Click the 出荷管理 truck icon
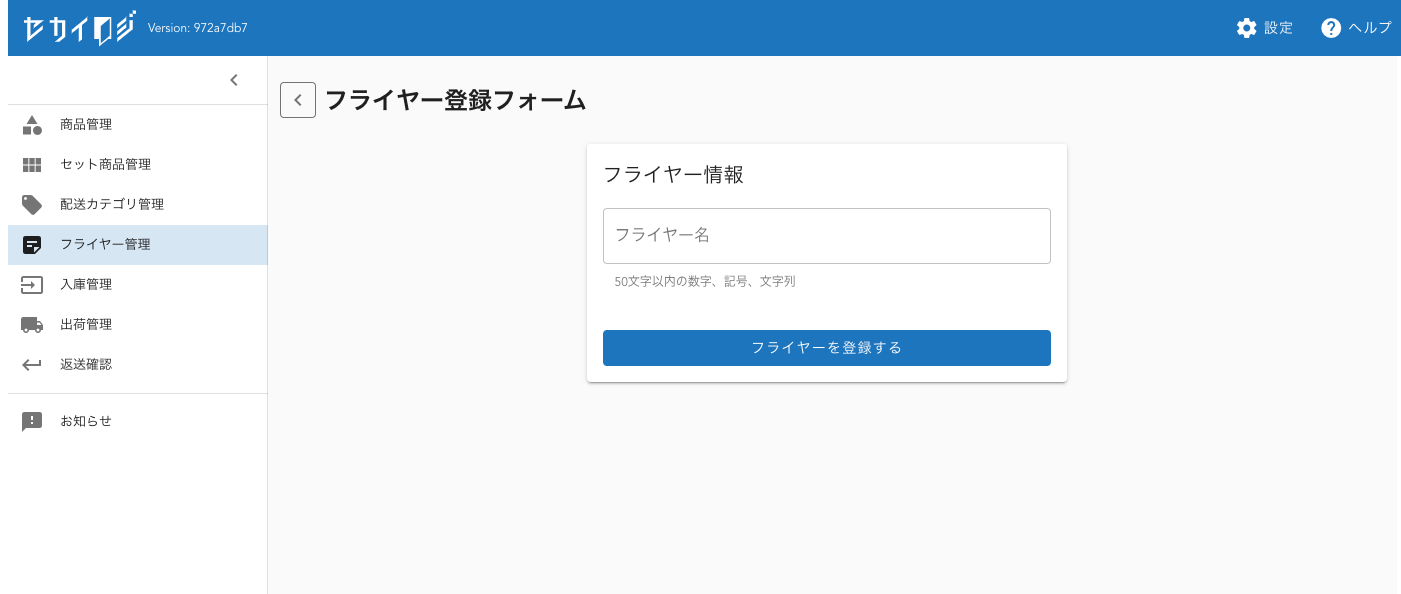 click(x=31, y=324)
